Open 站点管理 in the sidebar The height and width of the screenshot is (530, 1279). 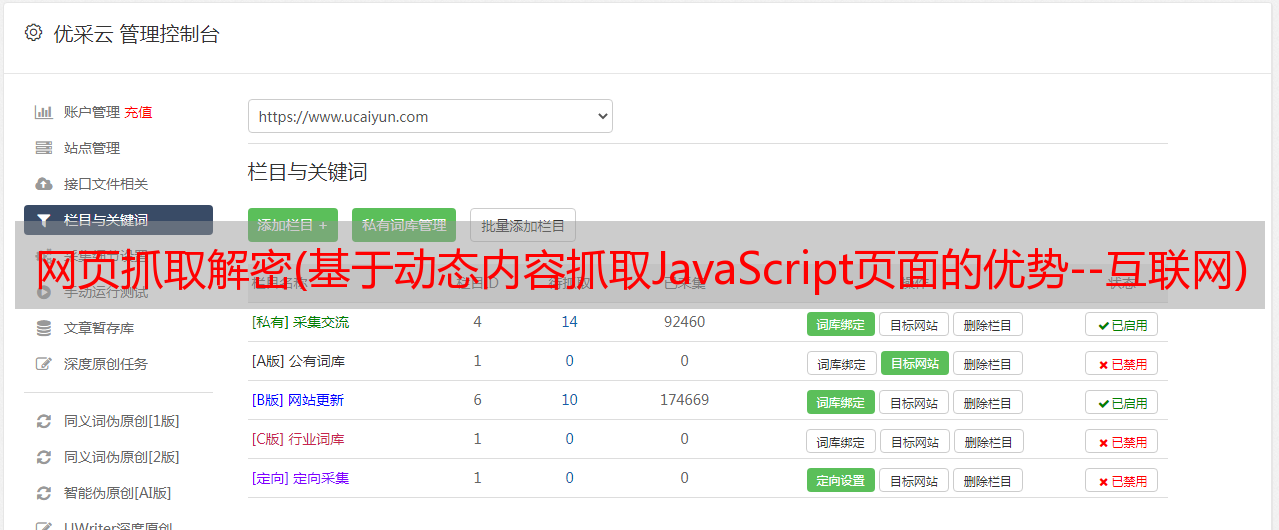pos(92,148)
